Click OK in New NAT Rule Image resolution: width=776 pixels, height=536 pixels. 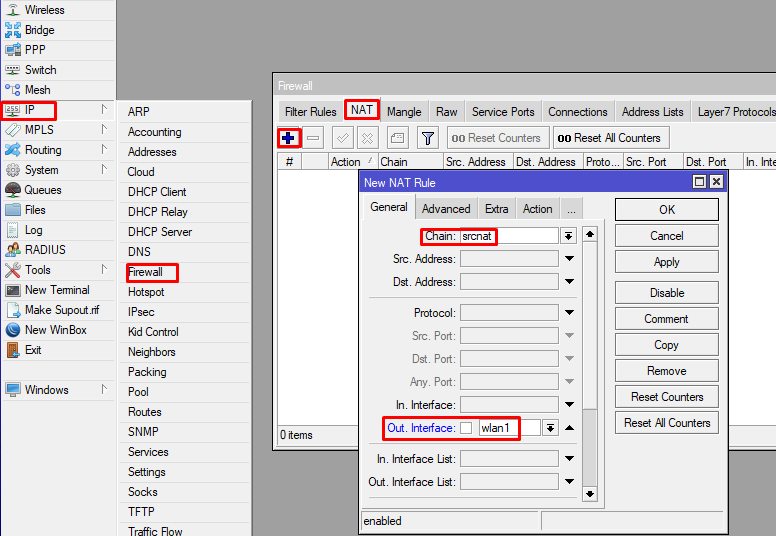(x=667, y=210)
